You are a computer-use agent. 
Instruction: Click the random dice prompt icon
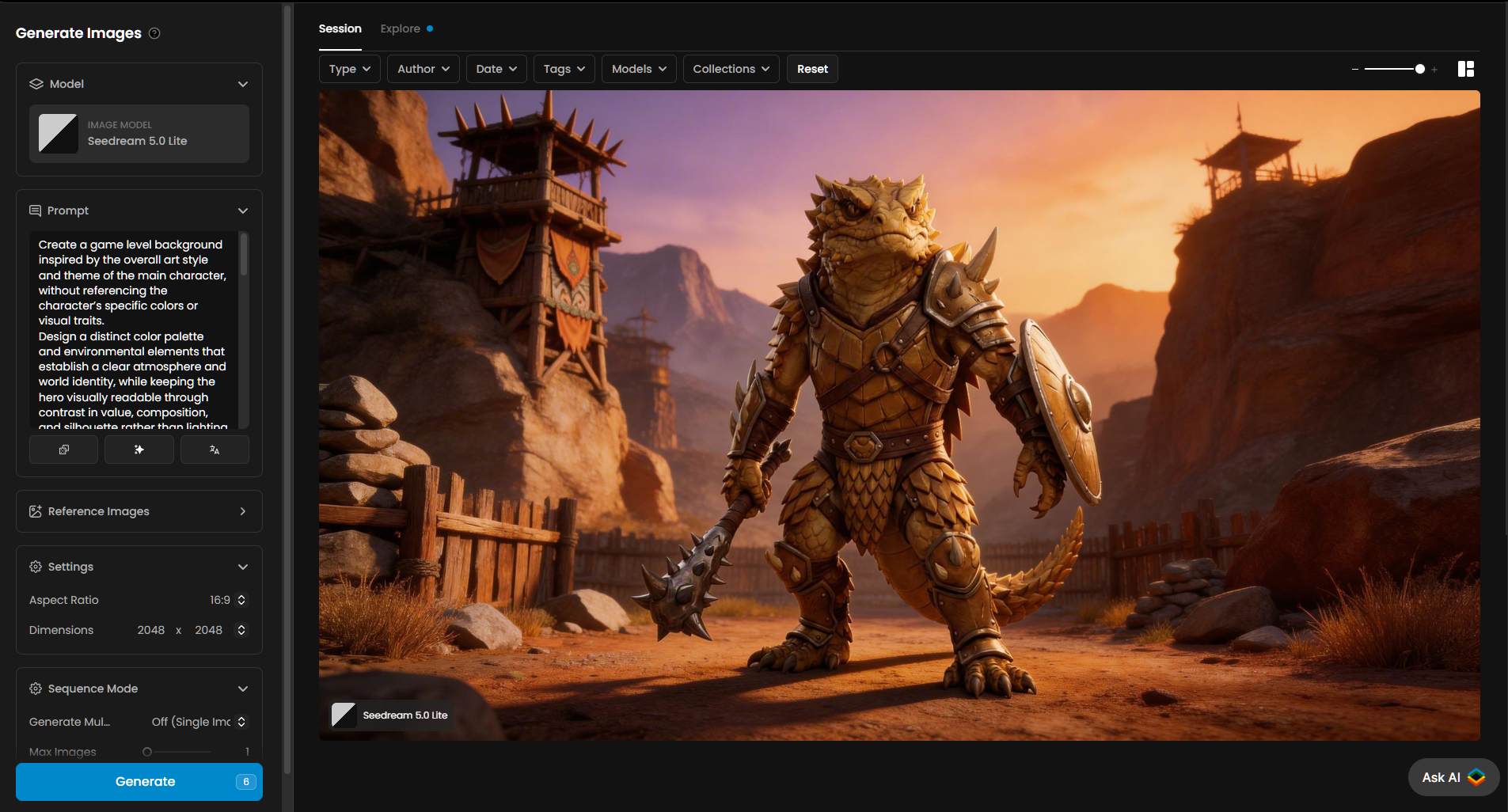coord(63,450)
